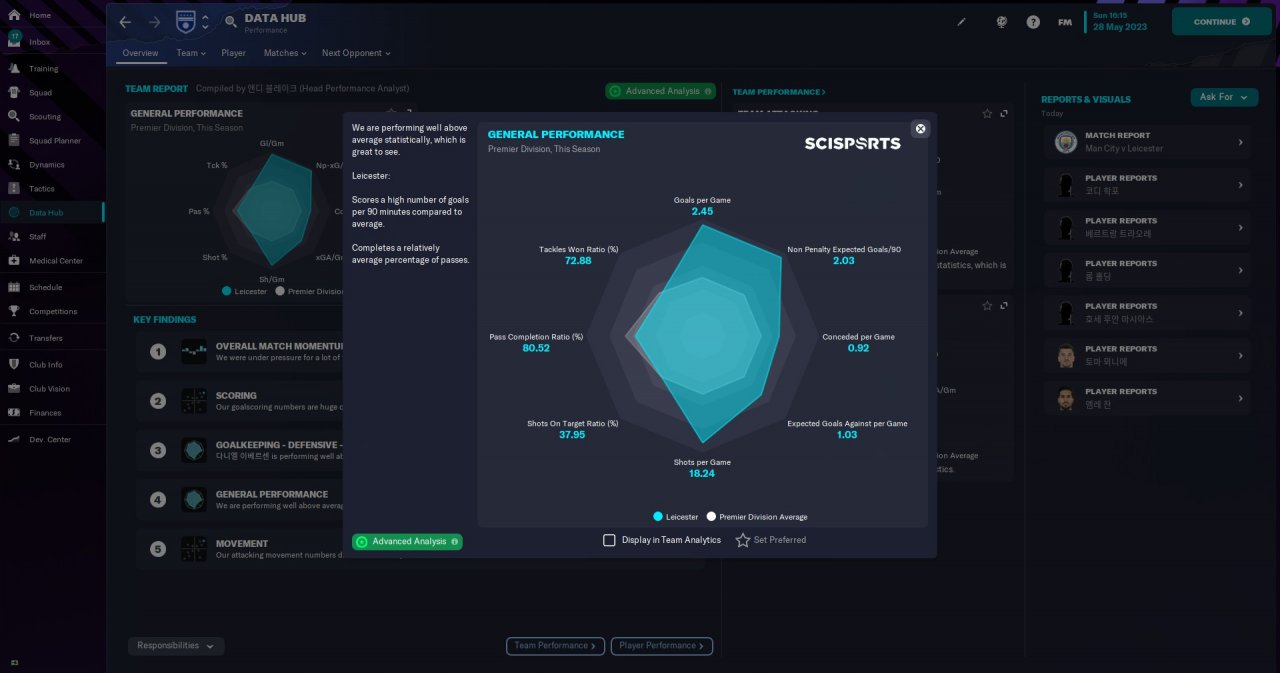The width and height of the screenshot is (1280, 673).
Task: Open the world globe icon in header
Action: tap(1001, 22)
